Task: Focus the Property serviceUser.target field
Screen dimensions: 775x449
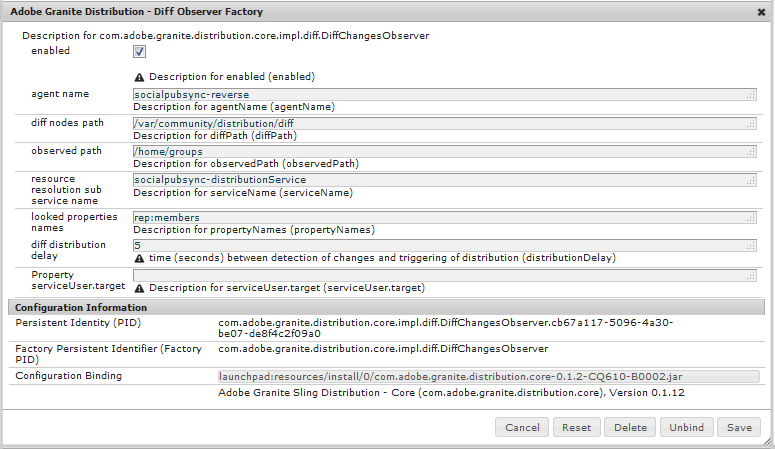Action: point(445,275)
